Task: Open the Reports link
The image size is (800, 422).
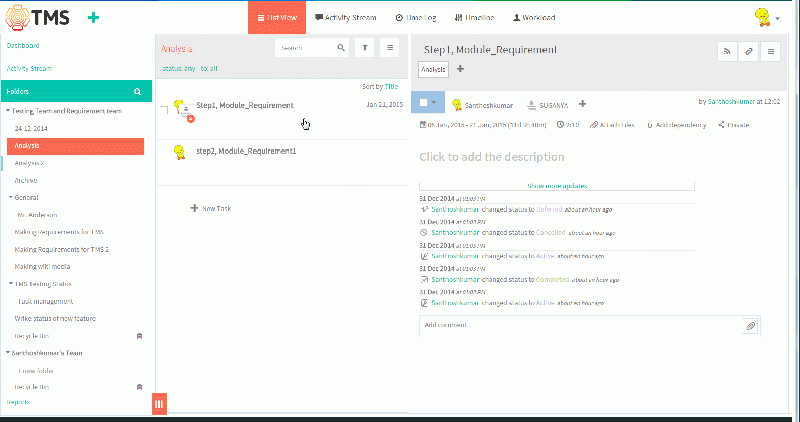Action: (x=18, y=402)
